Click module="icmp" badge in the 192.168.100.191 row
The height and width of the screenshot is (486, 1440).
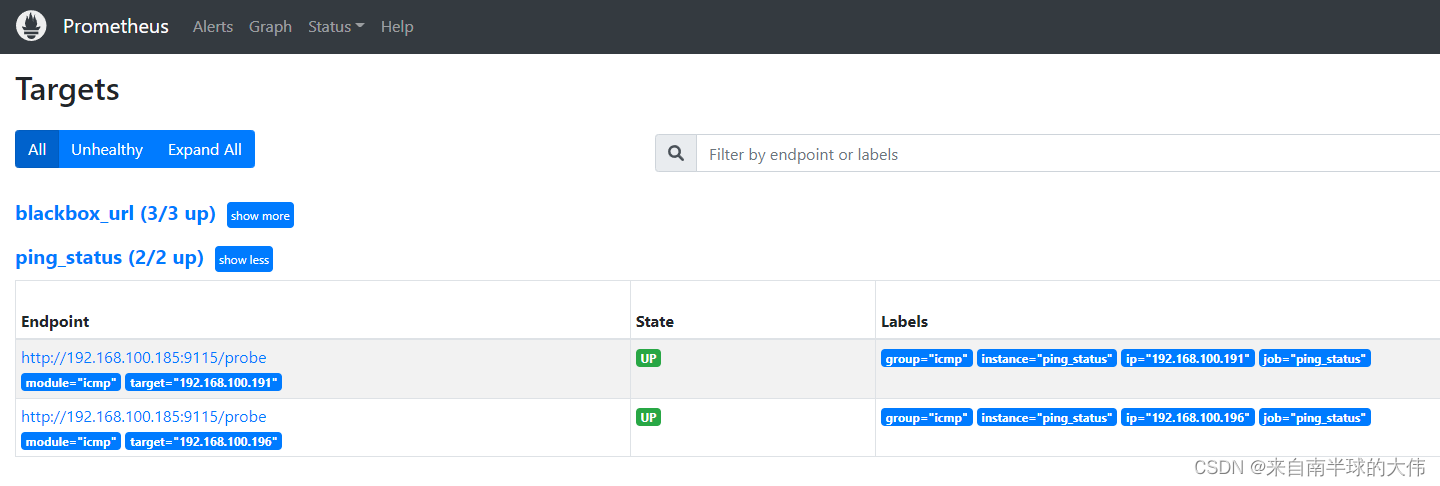coord(71,382)
